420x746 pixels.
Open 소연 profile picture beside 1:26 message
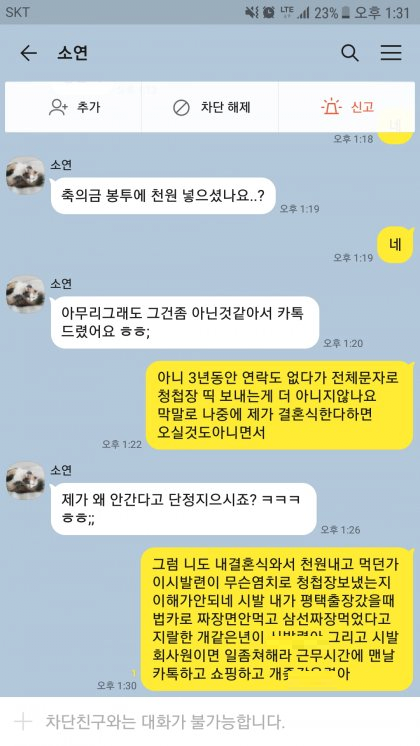tap(25, 480)
